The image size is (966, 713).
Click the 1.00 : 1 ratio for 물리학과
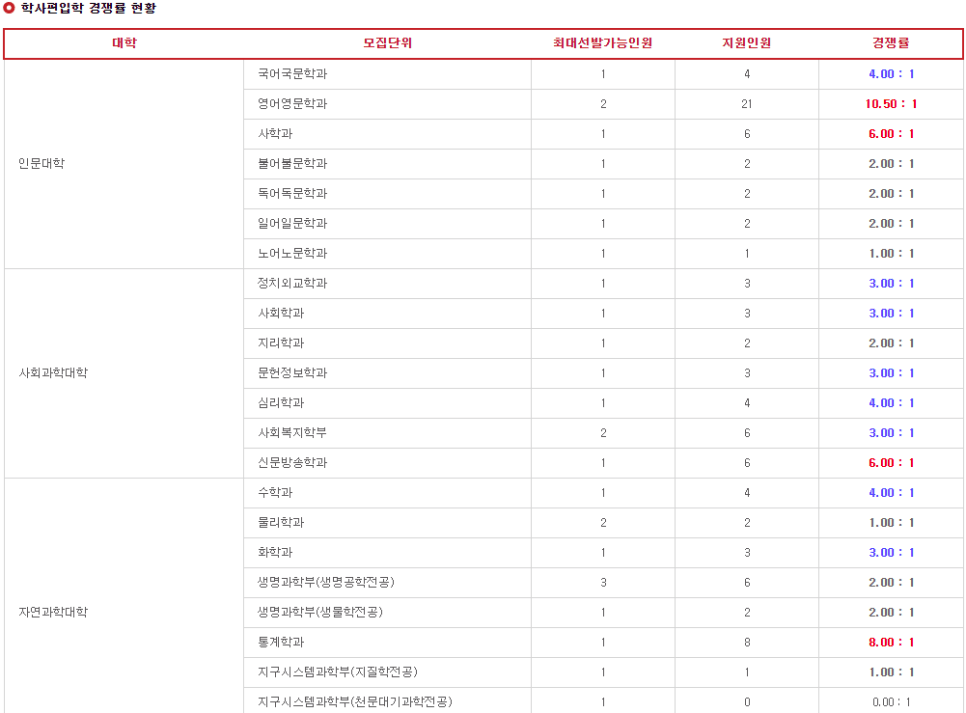click(x=891, y=523)
